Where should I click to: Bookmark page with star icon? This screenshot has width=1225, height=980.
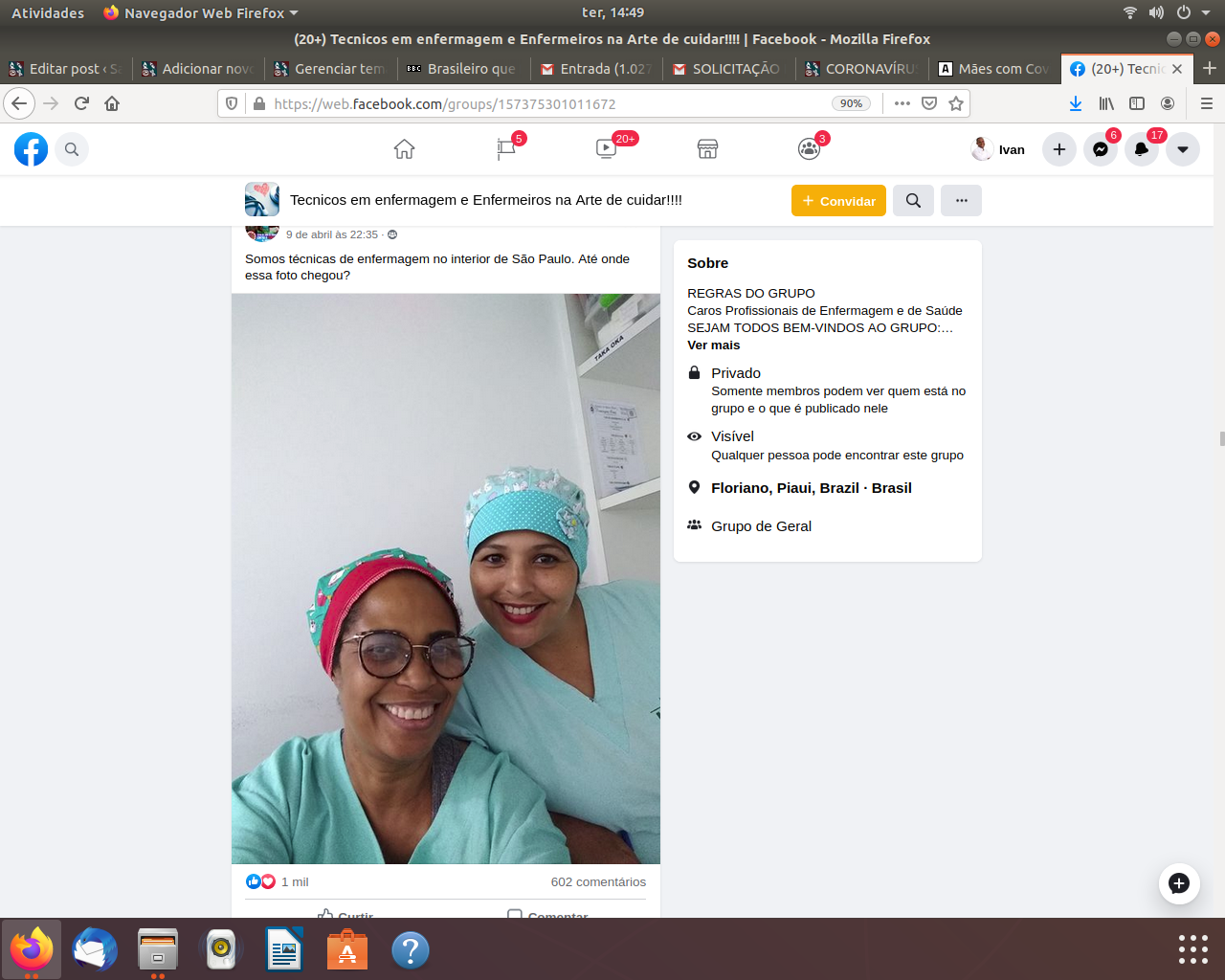(x=955, y=103)
